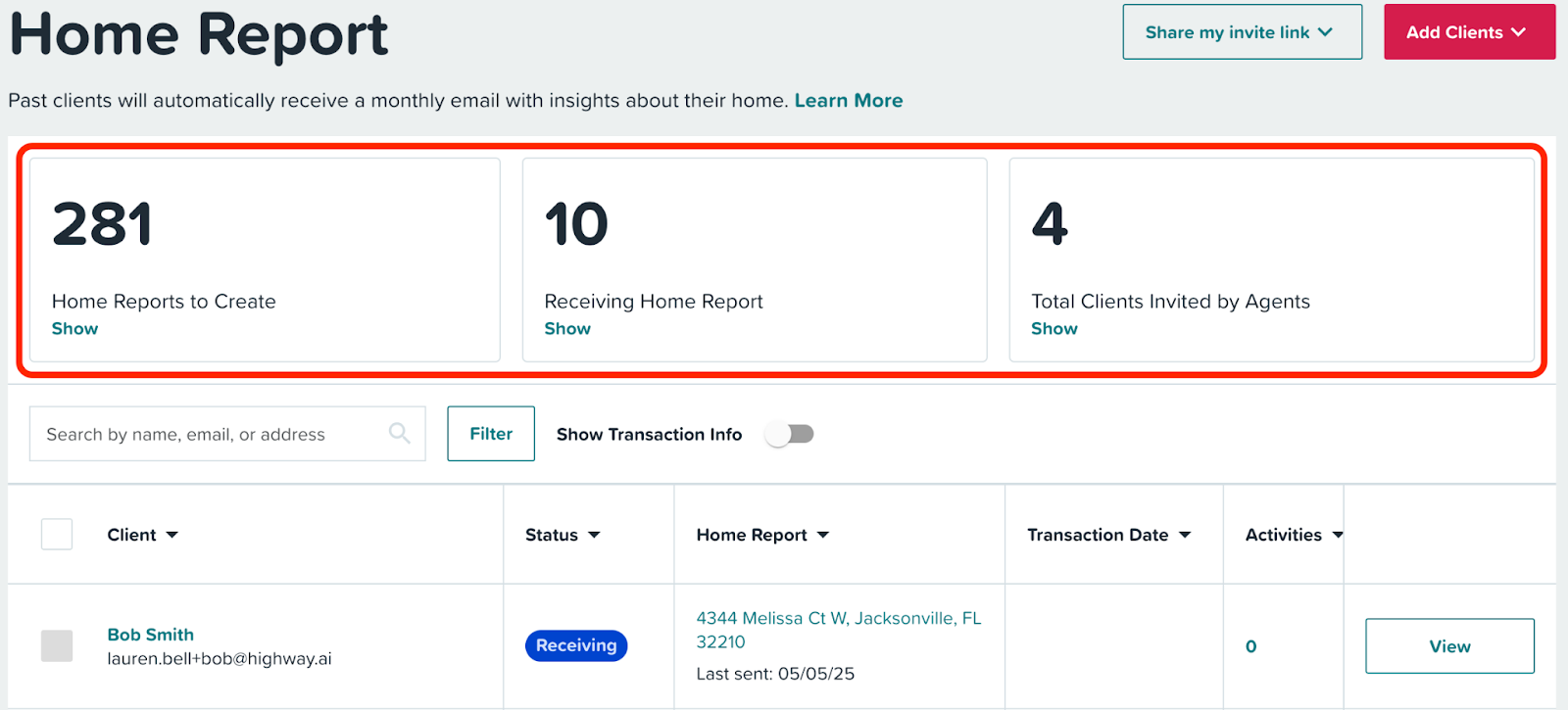Toggle Show Transaction Info switch

click(790, 434)
